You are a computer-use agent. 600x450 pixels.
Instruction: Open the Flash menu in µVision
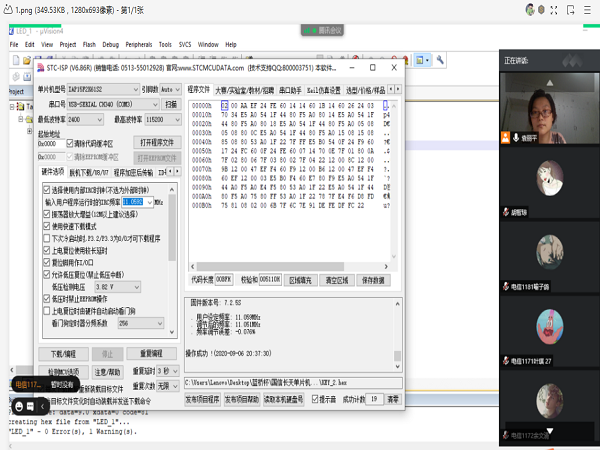(89, 44)
